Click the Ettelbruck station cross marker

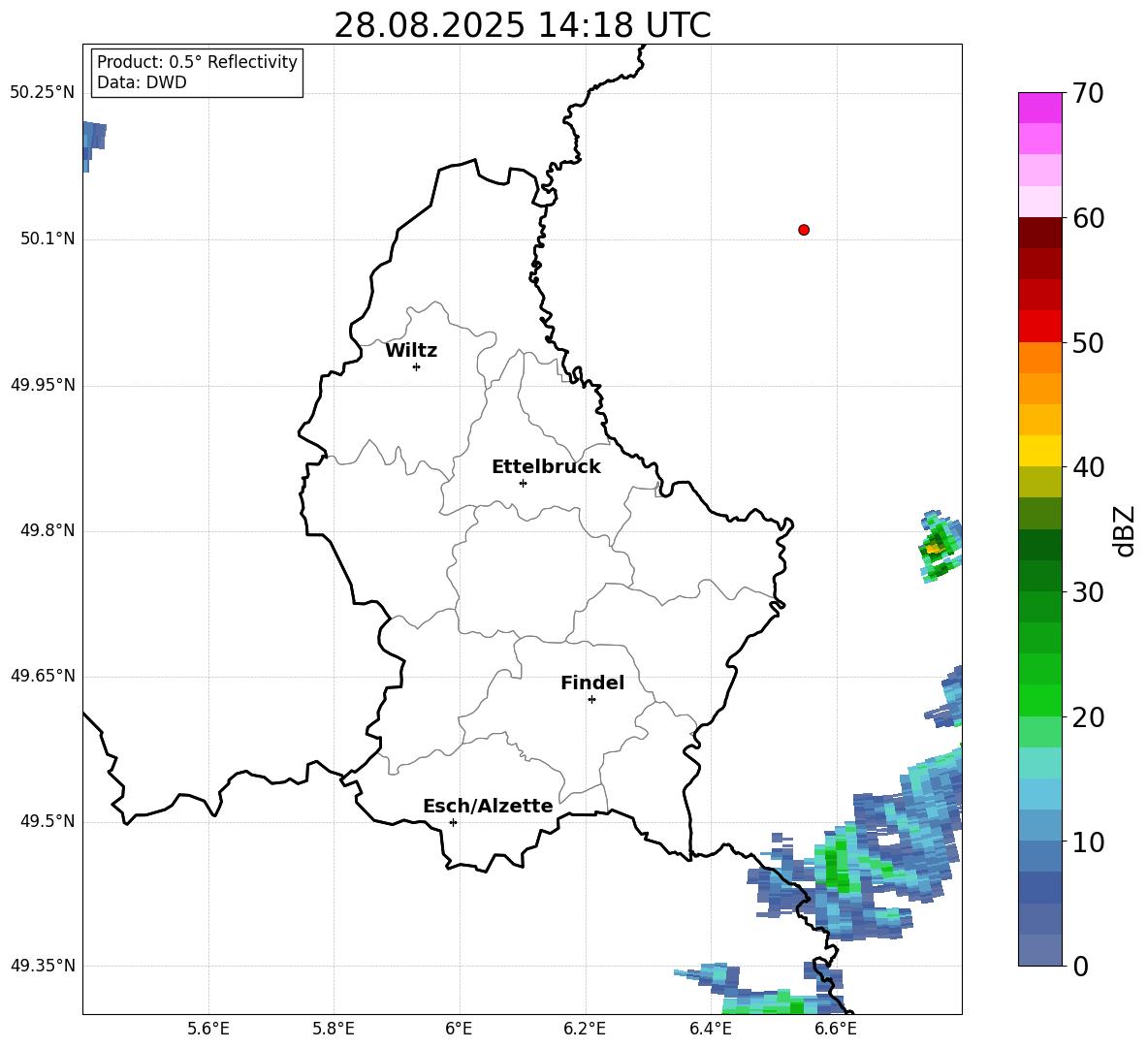pos(523,483)
